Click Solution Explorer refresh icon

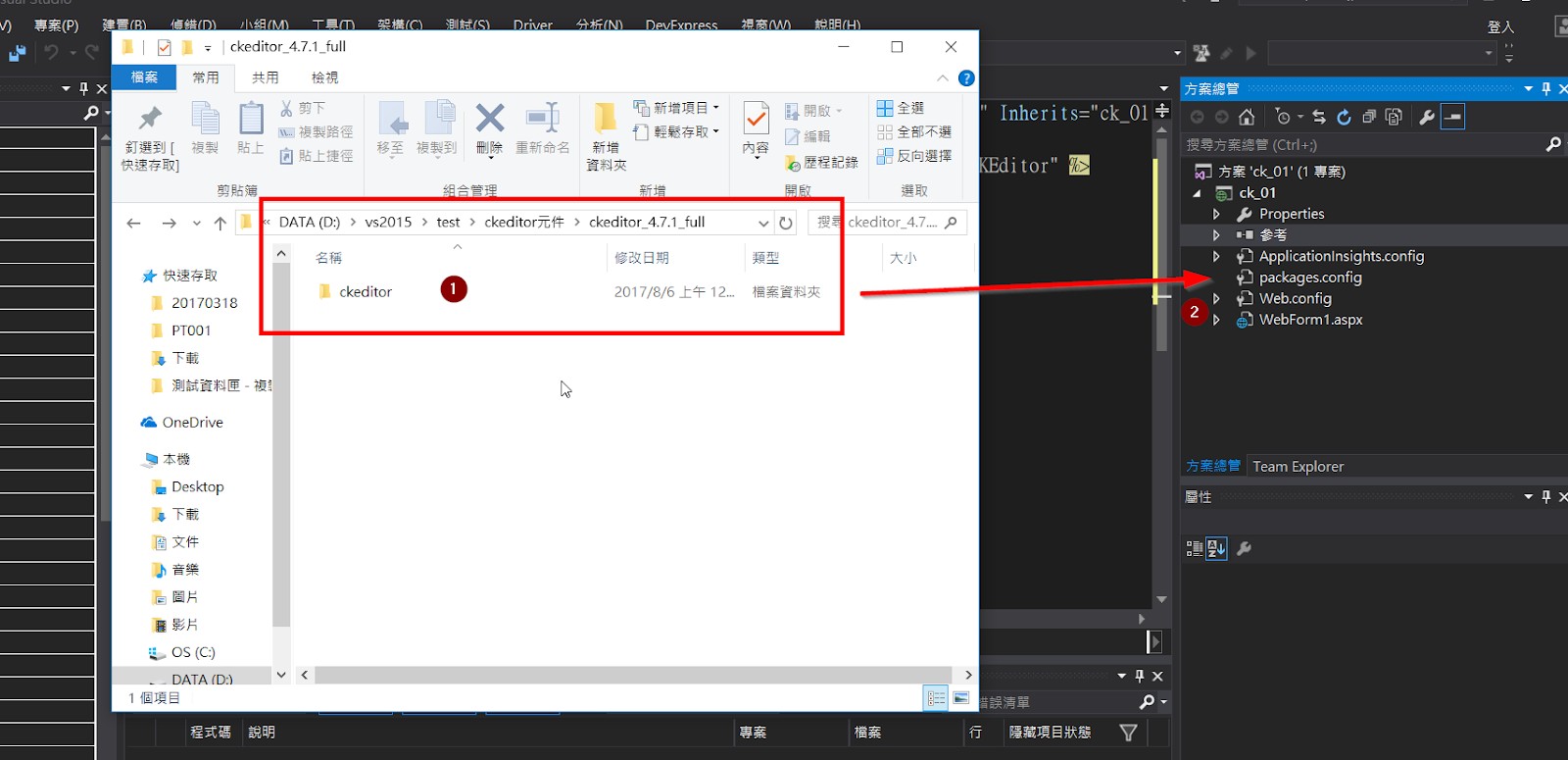pos(1344,117)
